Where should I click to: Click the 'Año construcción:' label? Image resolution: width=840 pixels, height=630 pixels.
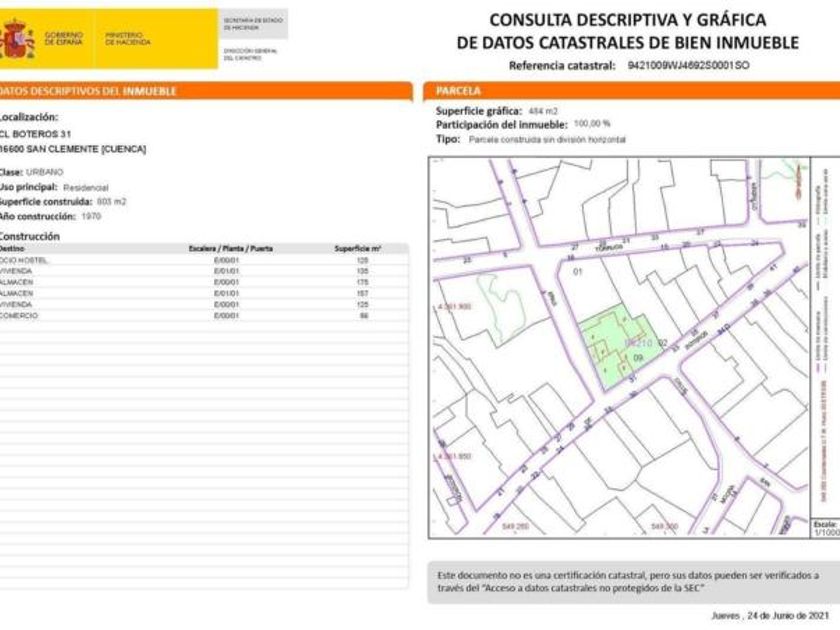tap(38, 216)
